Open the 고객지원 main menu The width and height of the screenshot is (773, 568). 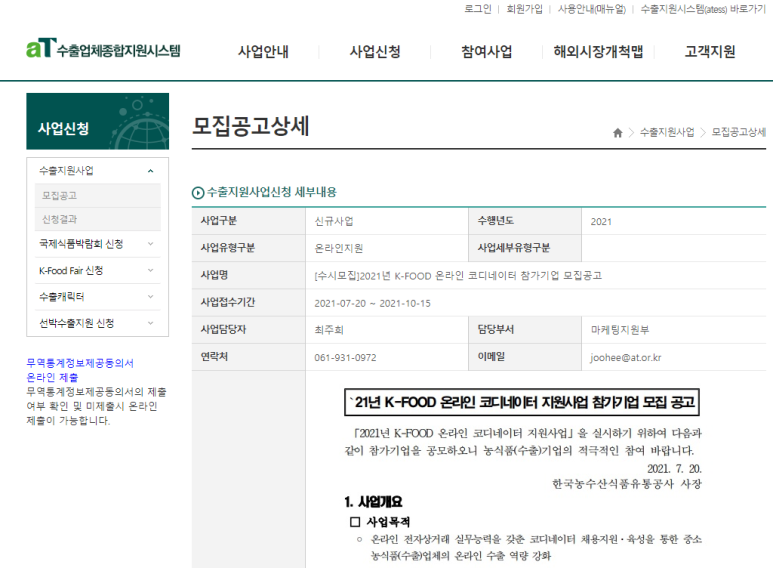click(710, 51)
